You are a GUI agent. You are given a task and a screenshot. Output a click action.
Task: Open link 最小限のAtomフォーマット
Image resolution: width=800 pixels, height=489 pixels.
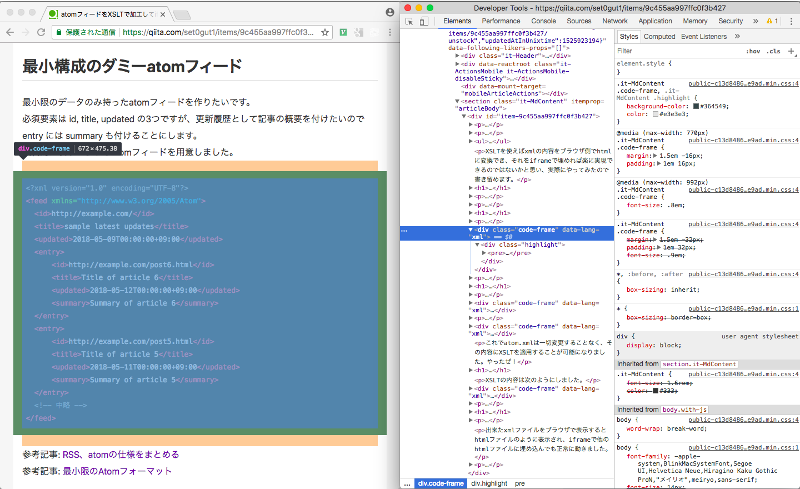pos(117,471)
